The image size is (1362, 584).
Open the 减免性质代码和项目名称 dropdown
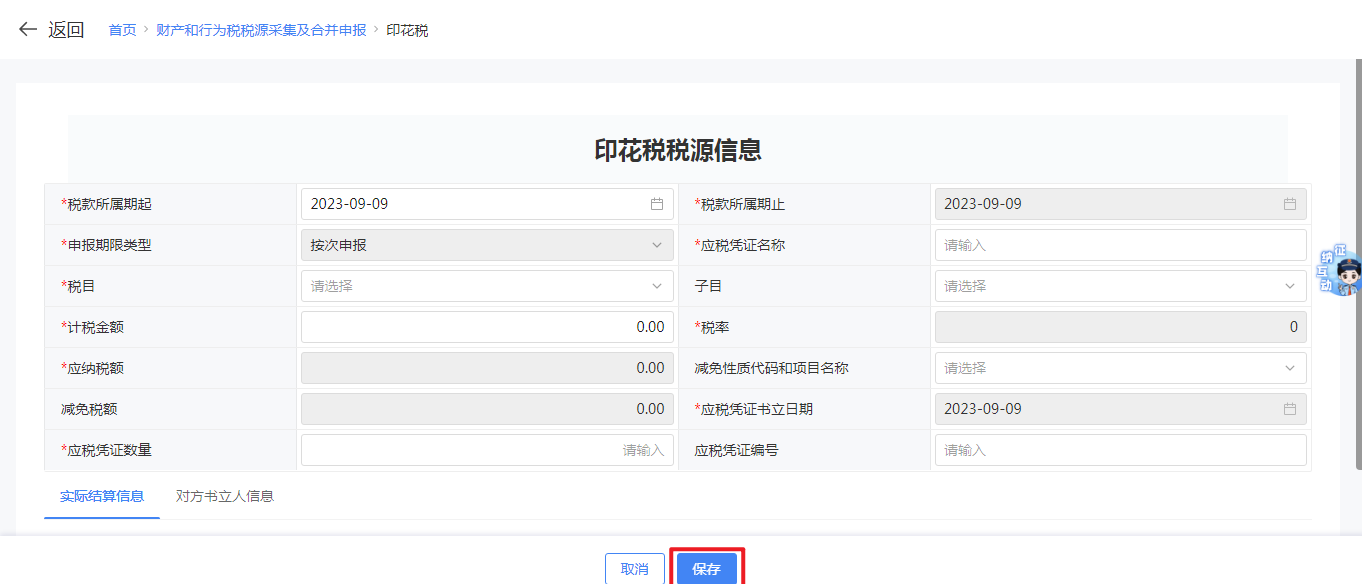click(x=1120, y=368)
